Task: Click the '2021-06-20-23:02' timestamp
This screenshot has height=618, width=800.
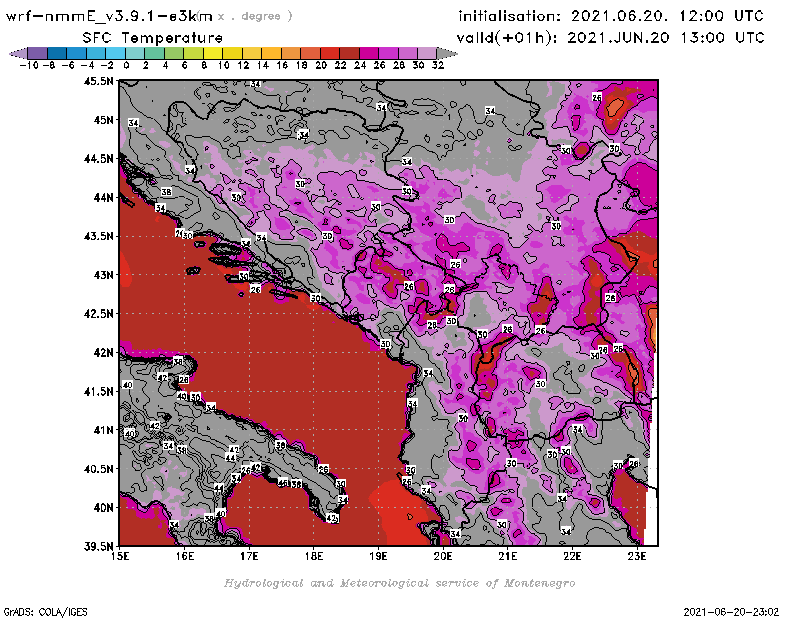Action: point(731,612)
